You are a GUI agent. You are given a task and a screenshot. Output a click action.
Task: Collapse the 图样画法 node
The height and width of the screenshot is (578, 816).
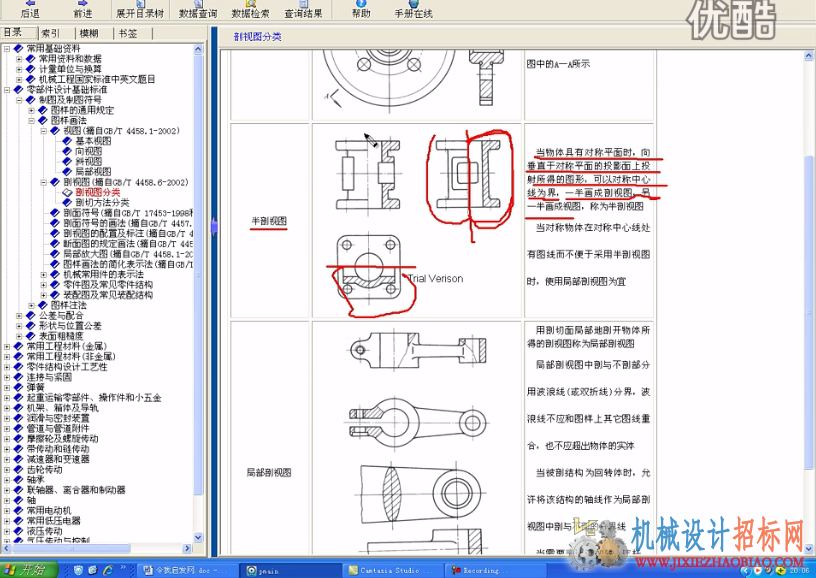click(31, 121)
